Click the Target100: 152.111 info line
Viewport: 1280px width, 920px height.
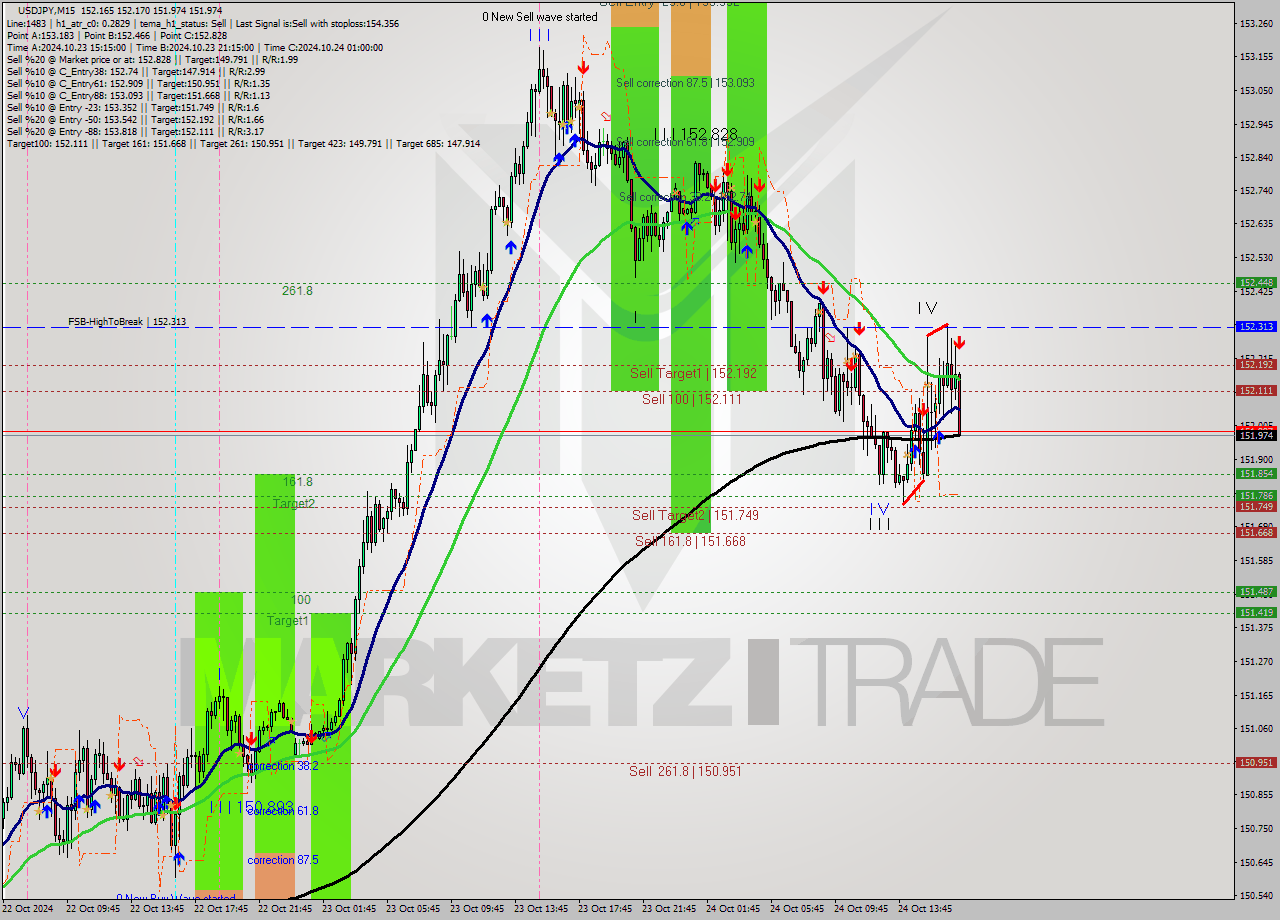click(x=243, y=144)
